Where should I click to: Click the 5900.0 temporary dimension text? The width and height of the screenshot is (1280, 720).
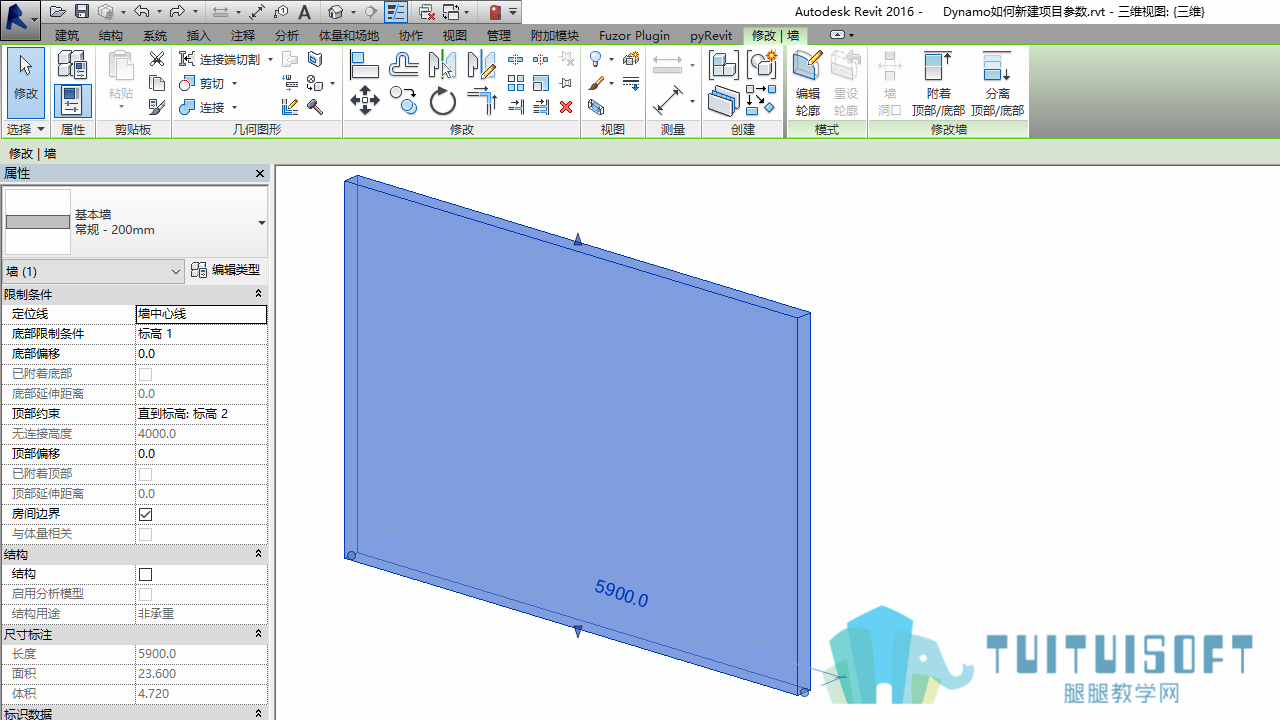(x=621, y=594)
